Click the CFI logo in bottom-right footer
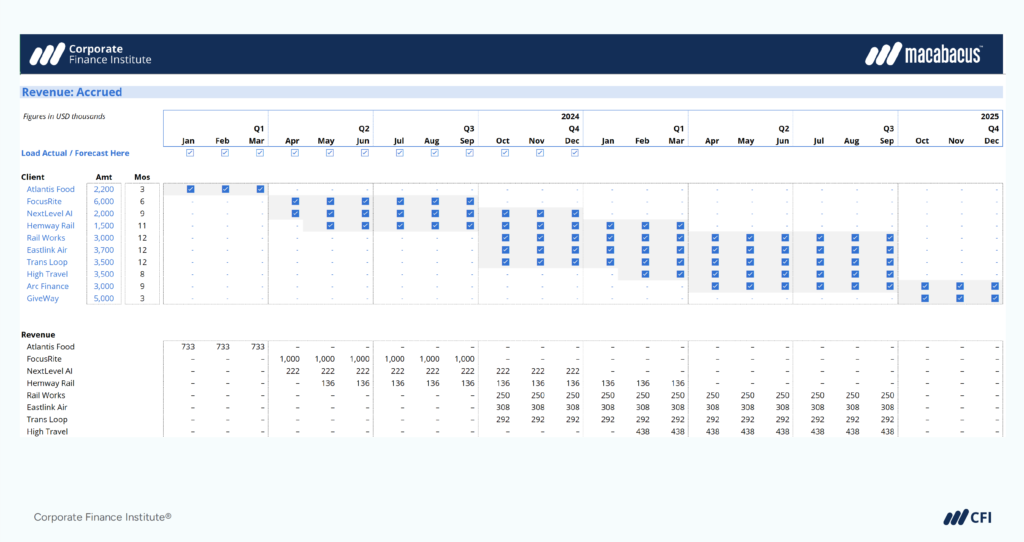Image resolution: width=1024 pixels, height=542 pixels. pos(963,517)
